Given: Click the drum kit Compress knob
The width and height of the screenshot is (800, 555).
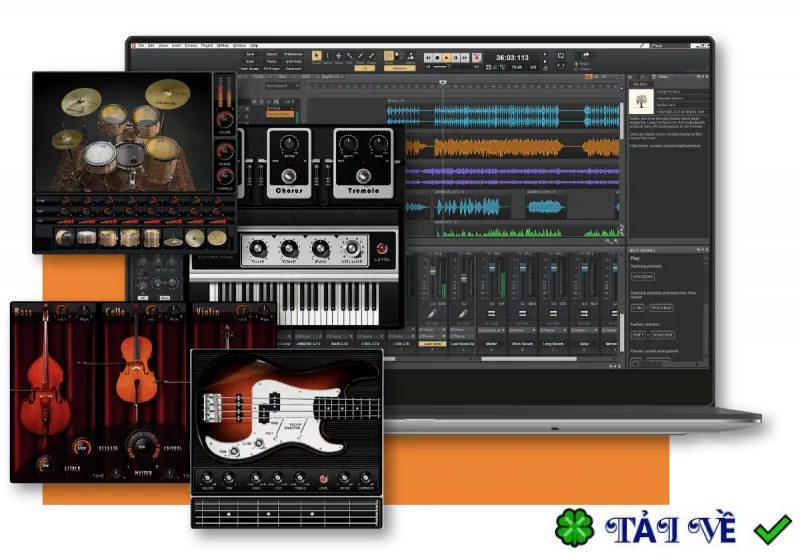Looking at the screenshot, I should [x=224, y=176].
